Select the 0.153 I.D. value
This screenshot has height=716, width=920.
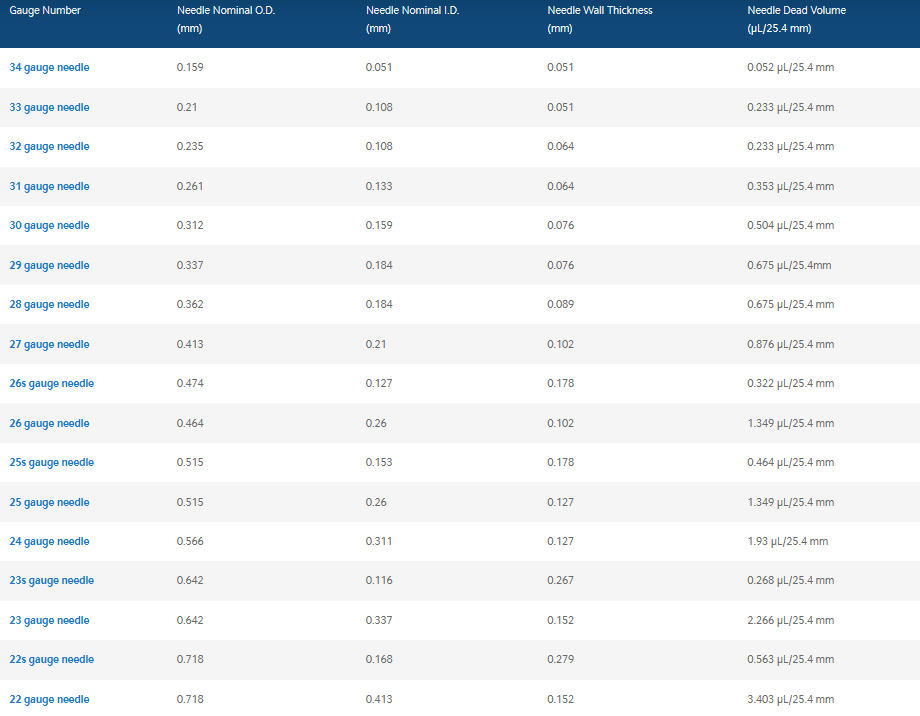(x=379, y=462)
